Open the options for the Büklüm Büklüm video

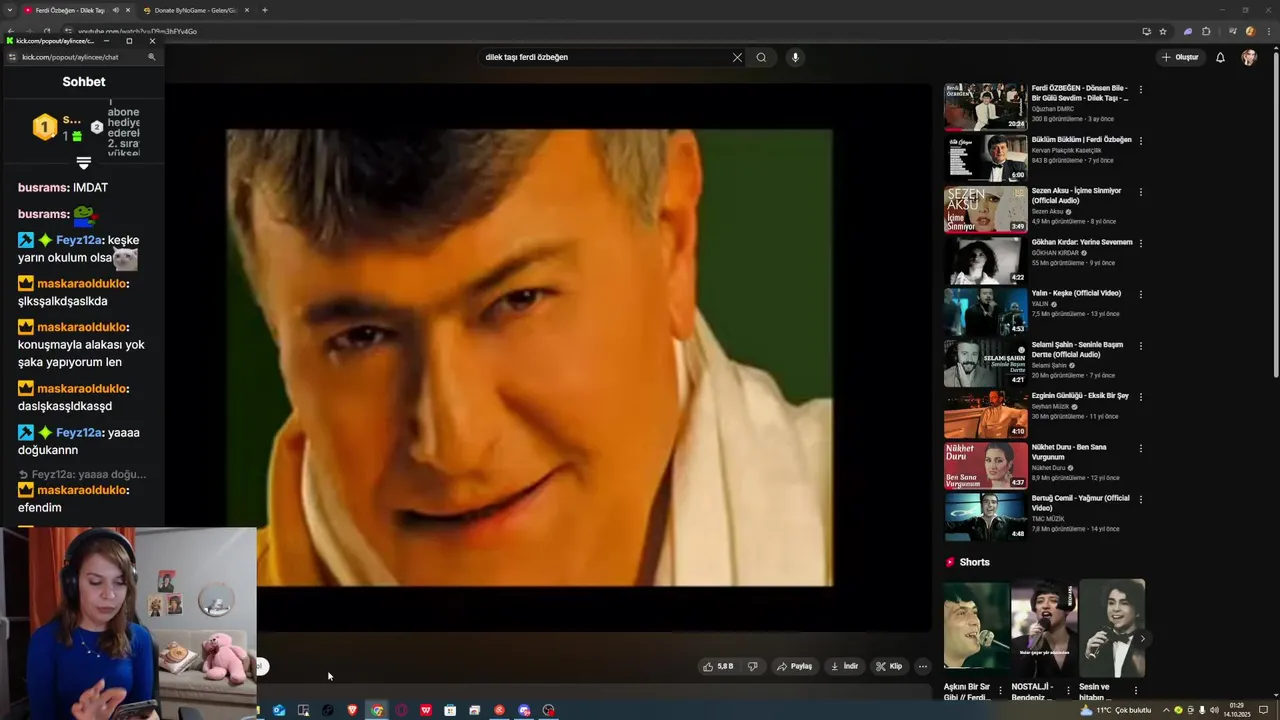[x=1140, y=140]
